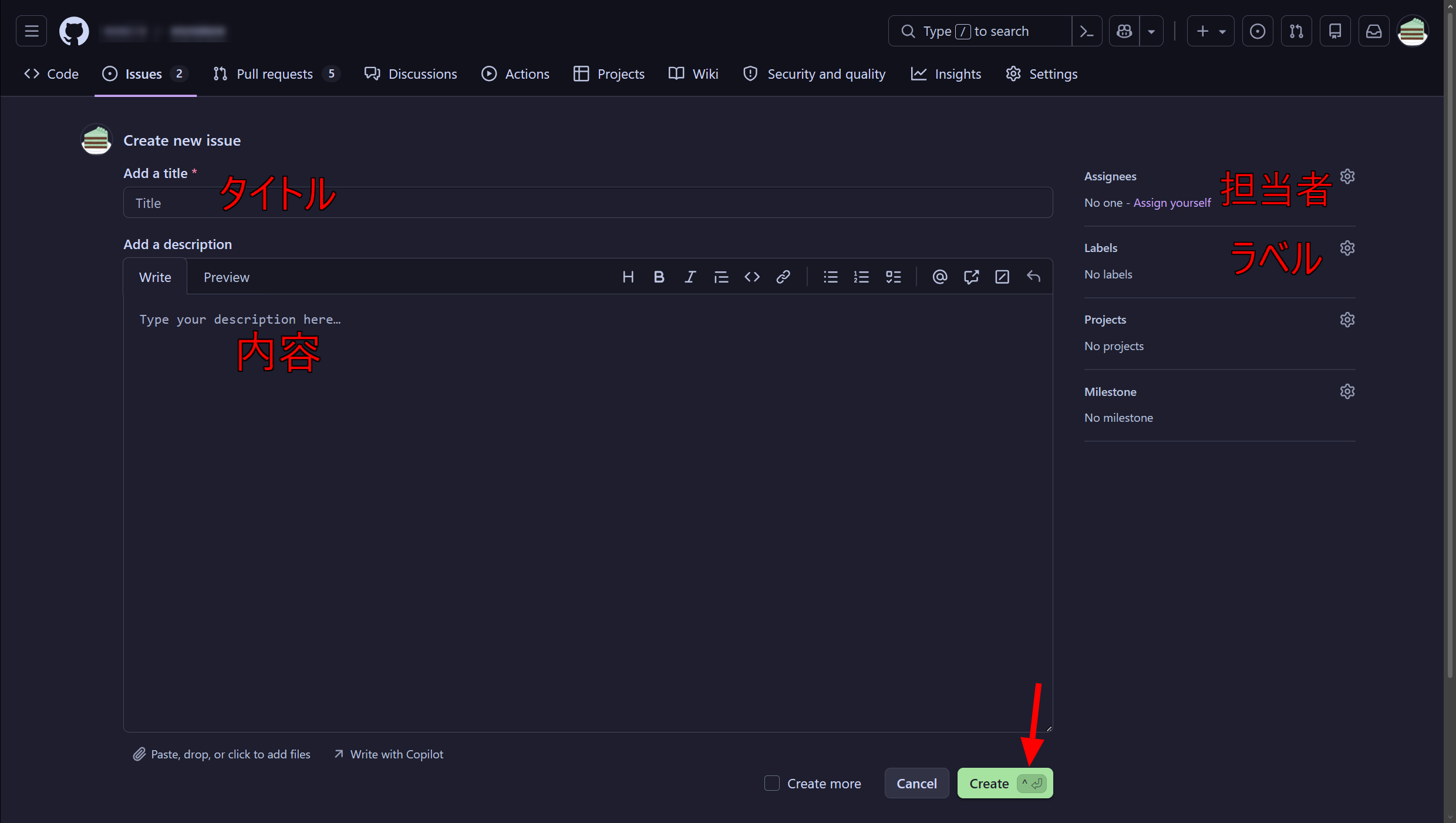1456x823 pixels.
Task: Open the Wiki tab
Action: click(x=693, y=74)
